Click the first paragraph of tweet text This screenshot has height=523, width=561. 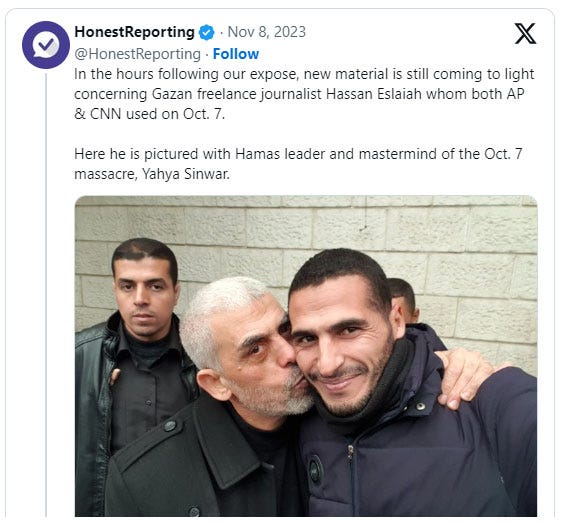[x=304, y=94]
